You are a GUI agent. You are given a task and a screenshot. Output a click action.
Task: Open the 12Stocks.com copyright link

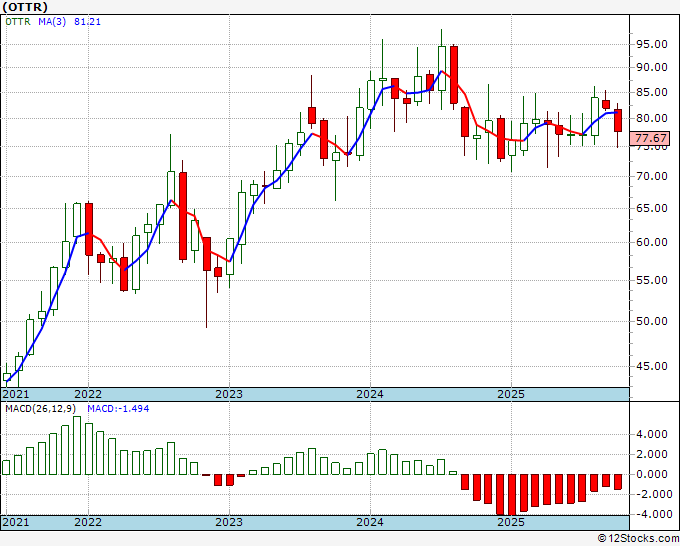pos(638,539)
